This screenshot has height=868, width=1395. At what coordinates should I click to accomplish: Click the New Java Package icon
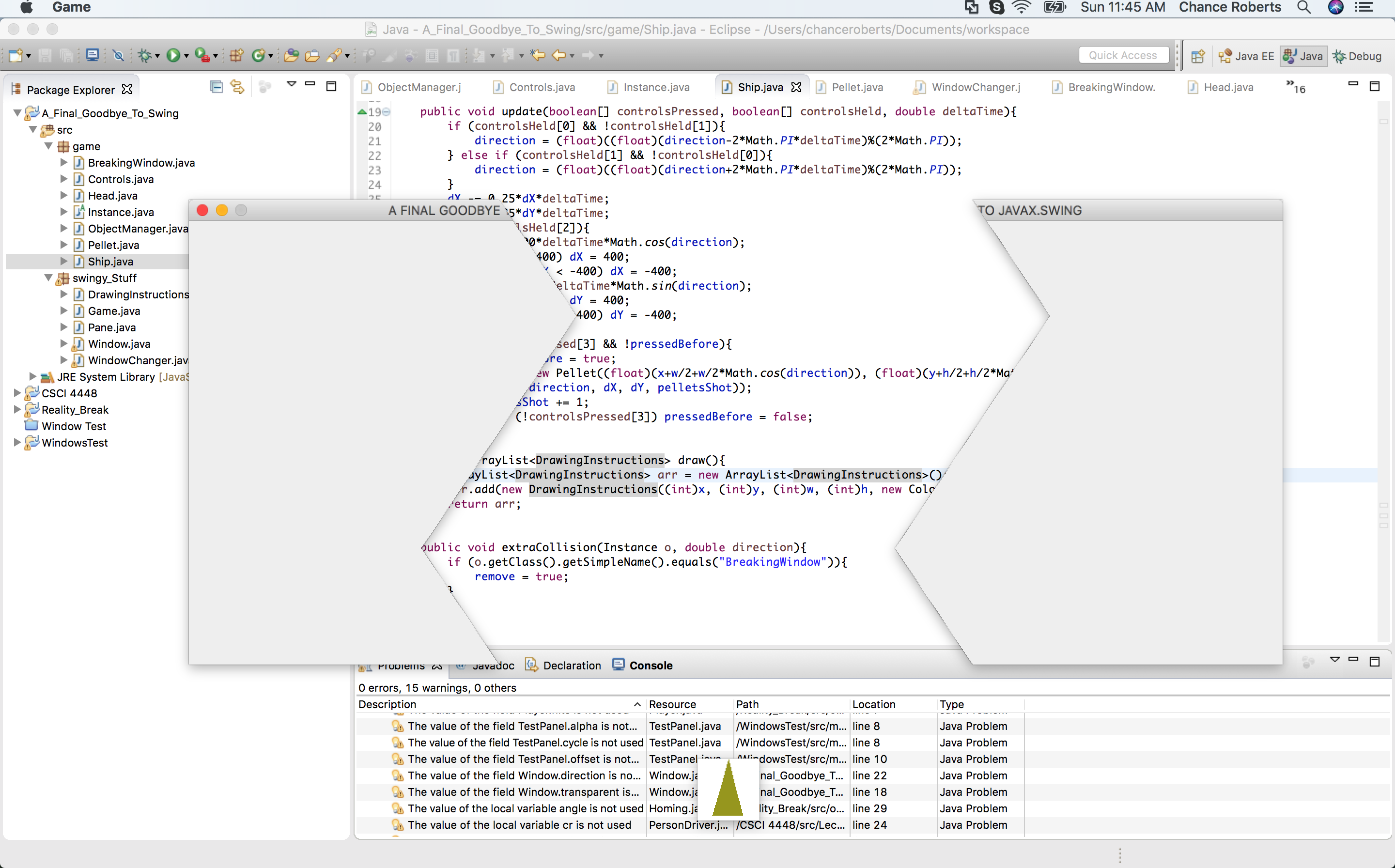tap(236, 55)
